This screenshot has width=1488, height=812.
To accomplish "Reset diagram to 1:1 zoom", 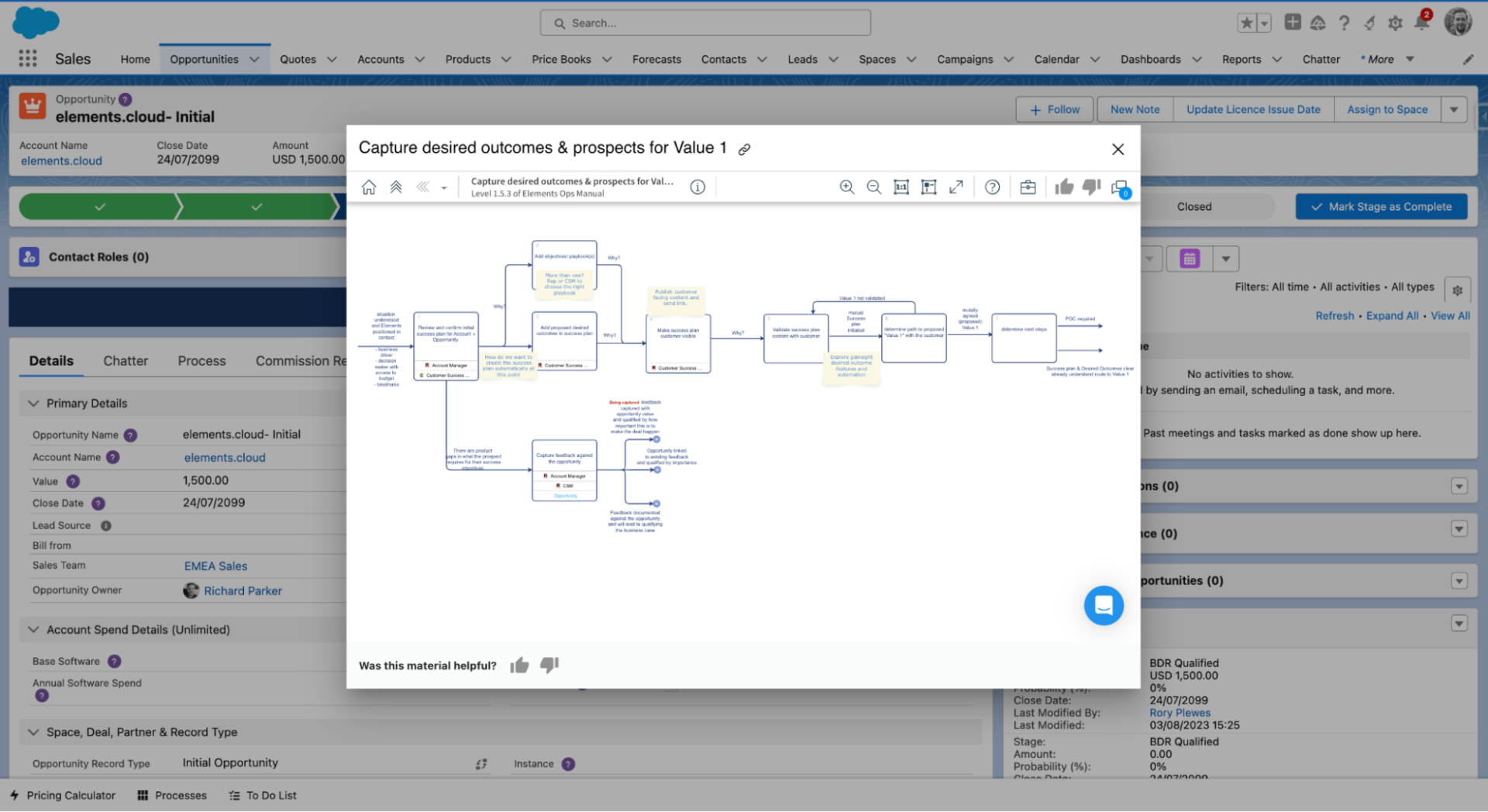I will click(901, 187).
